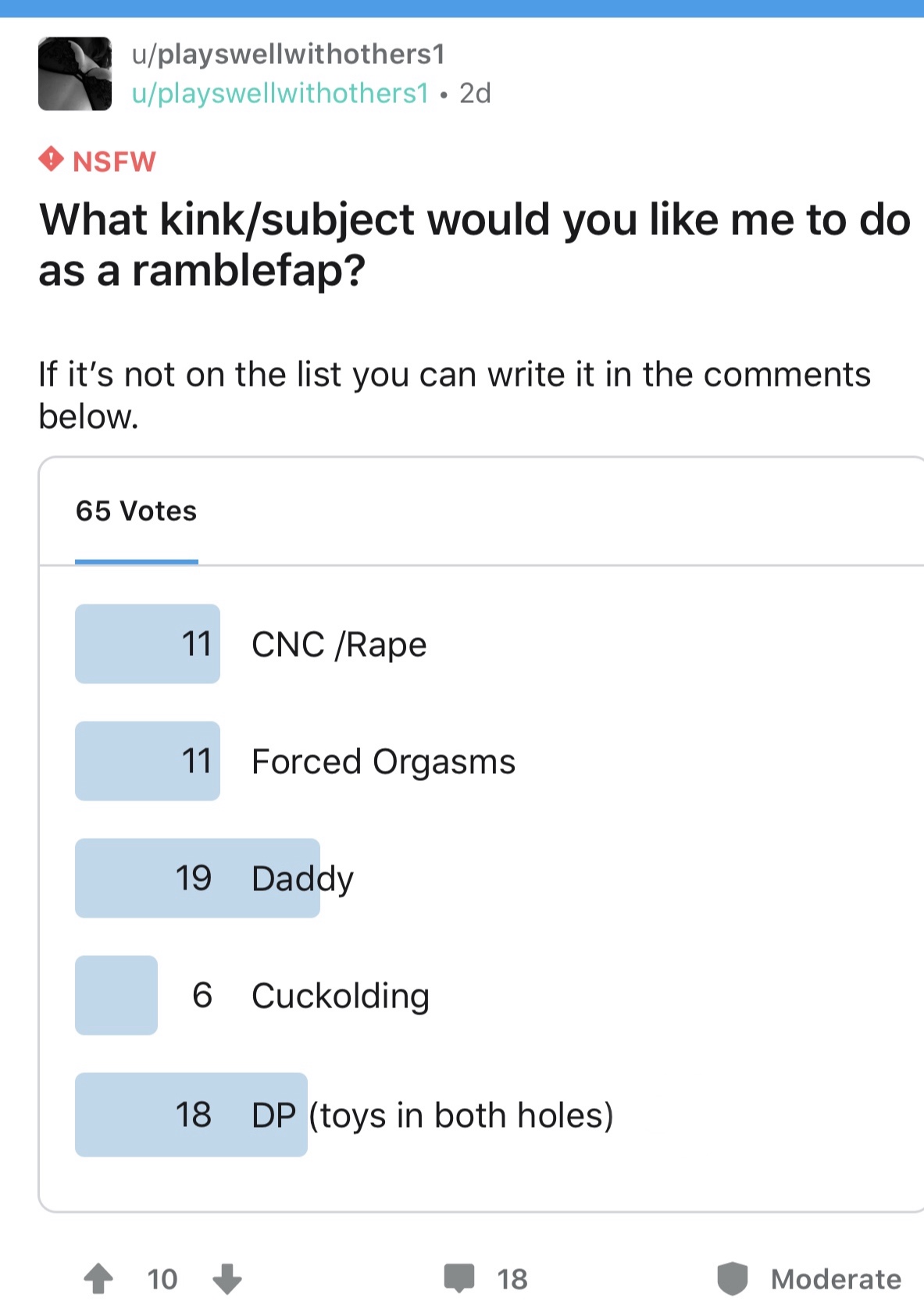
Task: Click the gray u/playswellwithothers1 heading at top
Action: (x=288, y=54)
